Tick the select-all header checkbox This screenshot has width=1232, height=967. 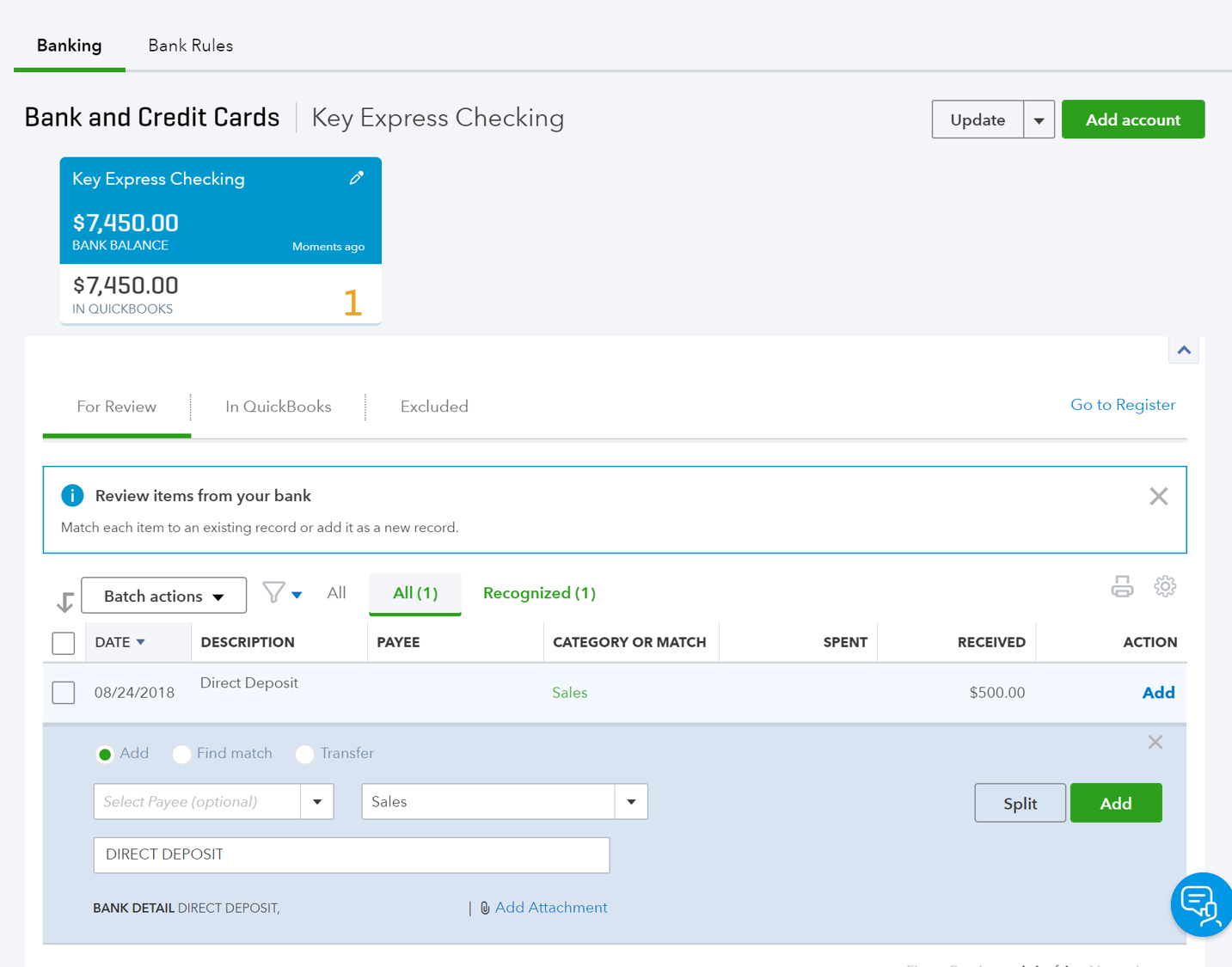coord(64,643)
